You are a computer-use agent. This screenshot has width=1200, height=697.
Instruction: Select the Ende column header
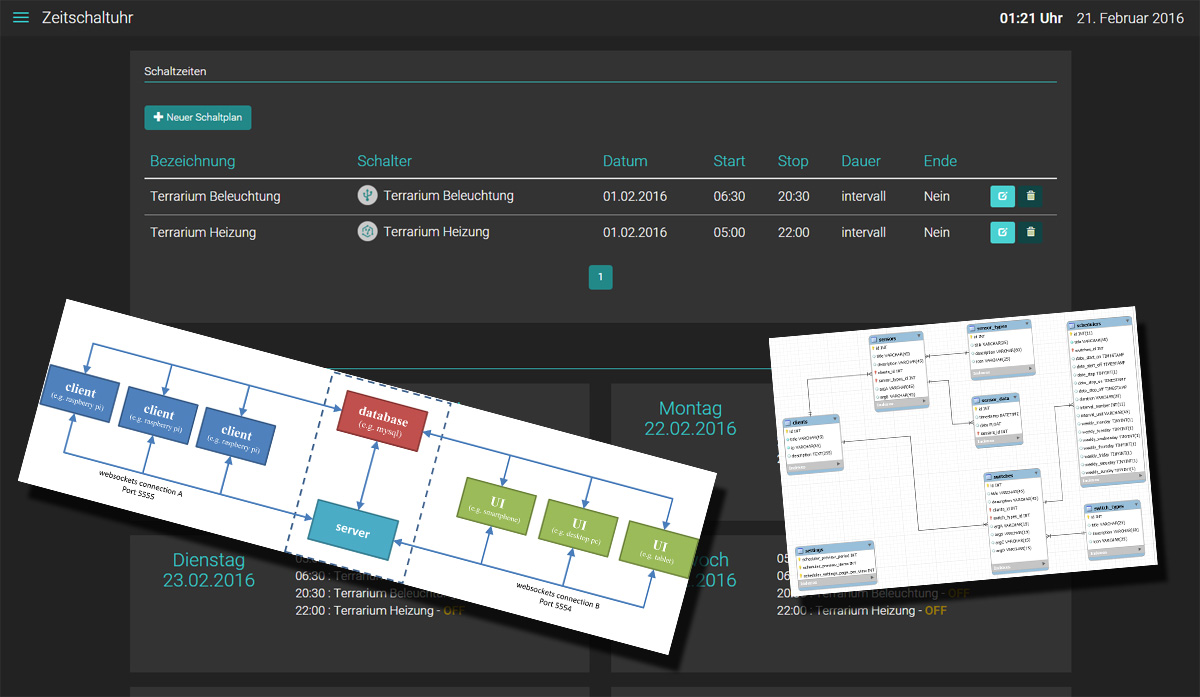point(940,161)
